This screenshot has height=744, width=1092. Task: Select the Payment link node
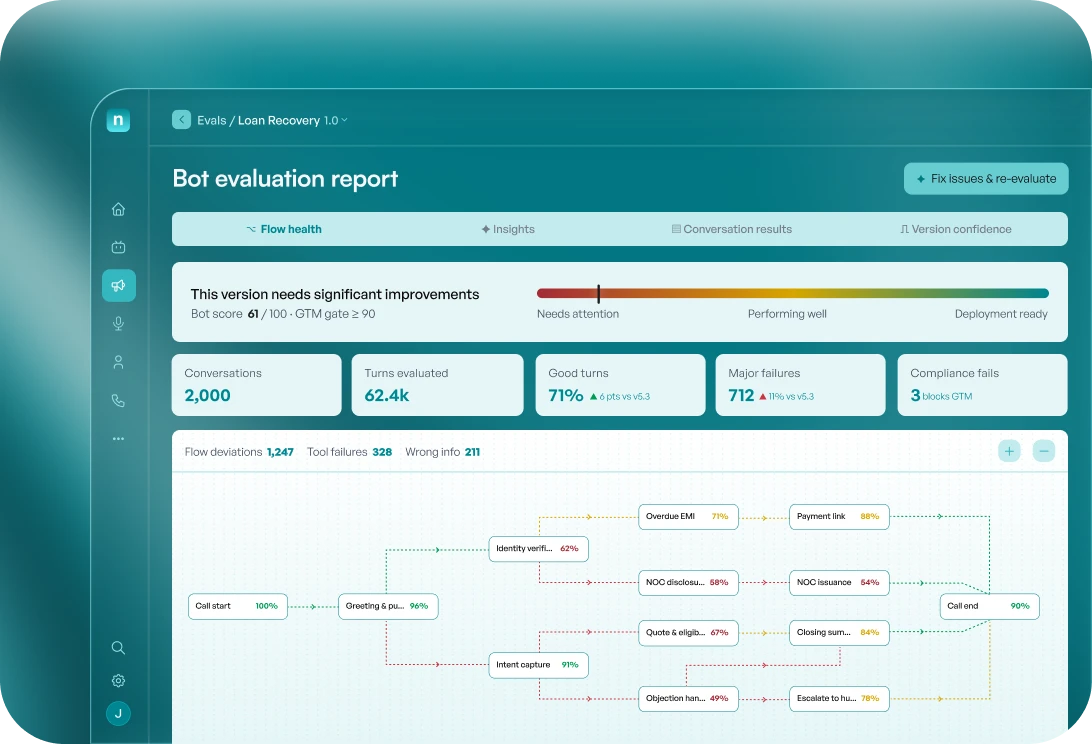(839, 517)
